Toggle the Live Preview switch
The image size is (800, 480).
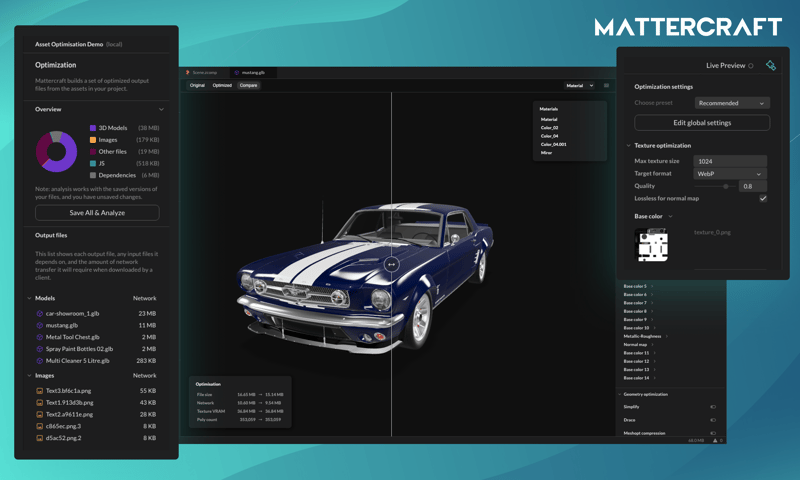point(751,66)
